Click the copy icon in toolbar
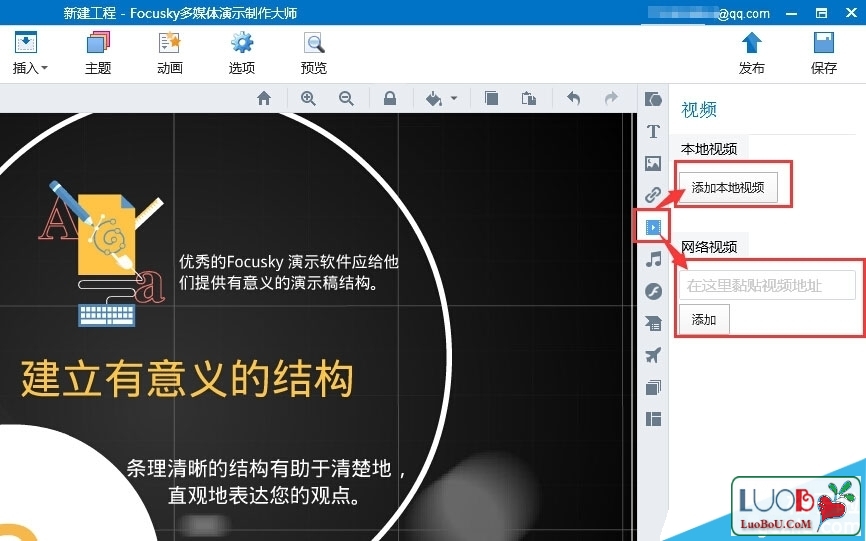Viewport: 866px width, 541px height. pos(491,98)
